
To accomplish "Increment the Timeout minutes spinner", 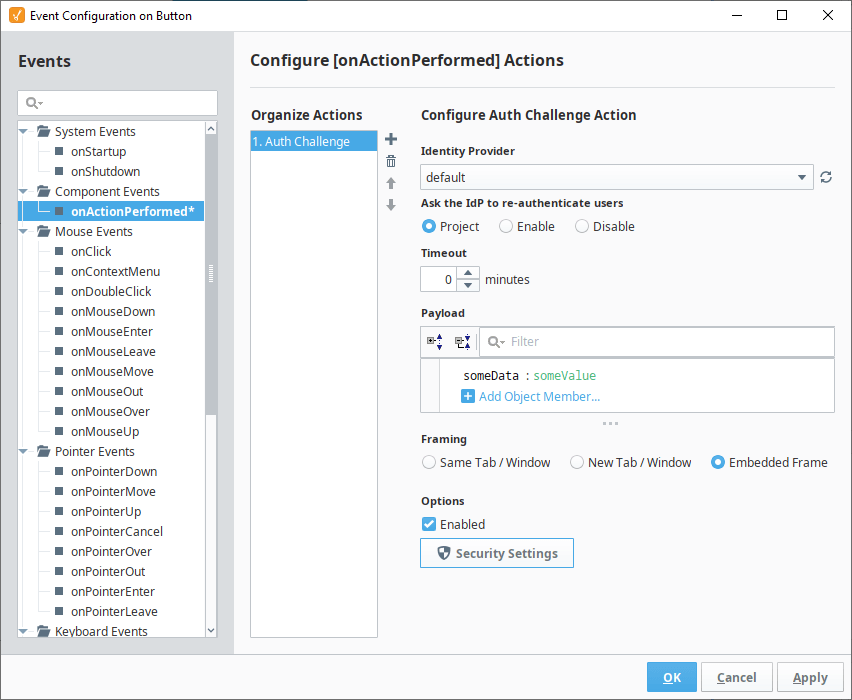I will click(x=466, y=273).
